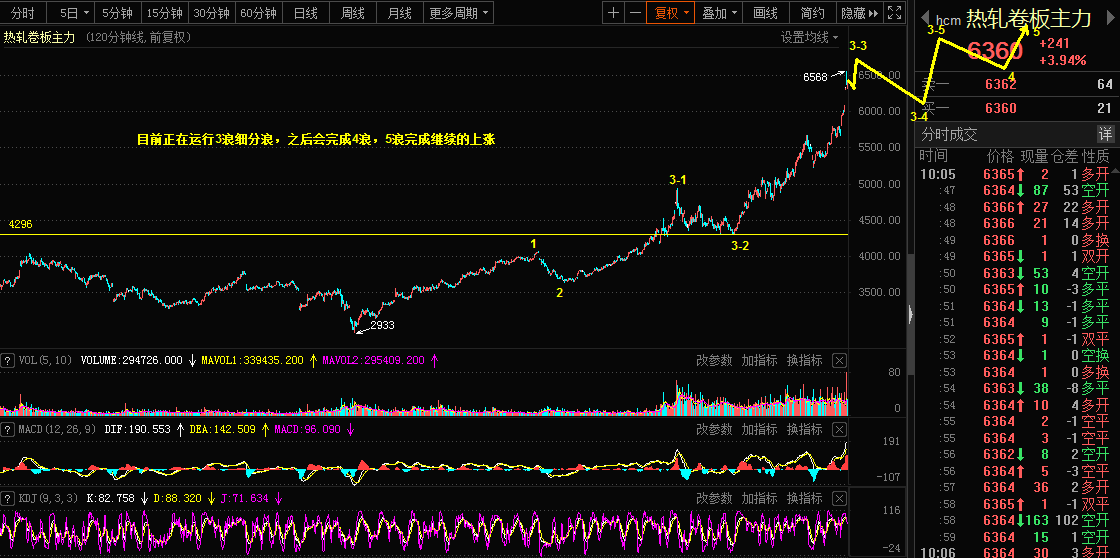The height and width of the screenshot is (558, 1120).
Task: Click 换指标 in VOL panel
Action: pos(804,360)
